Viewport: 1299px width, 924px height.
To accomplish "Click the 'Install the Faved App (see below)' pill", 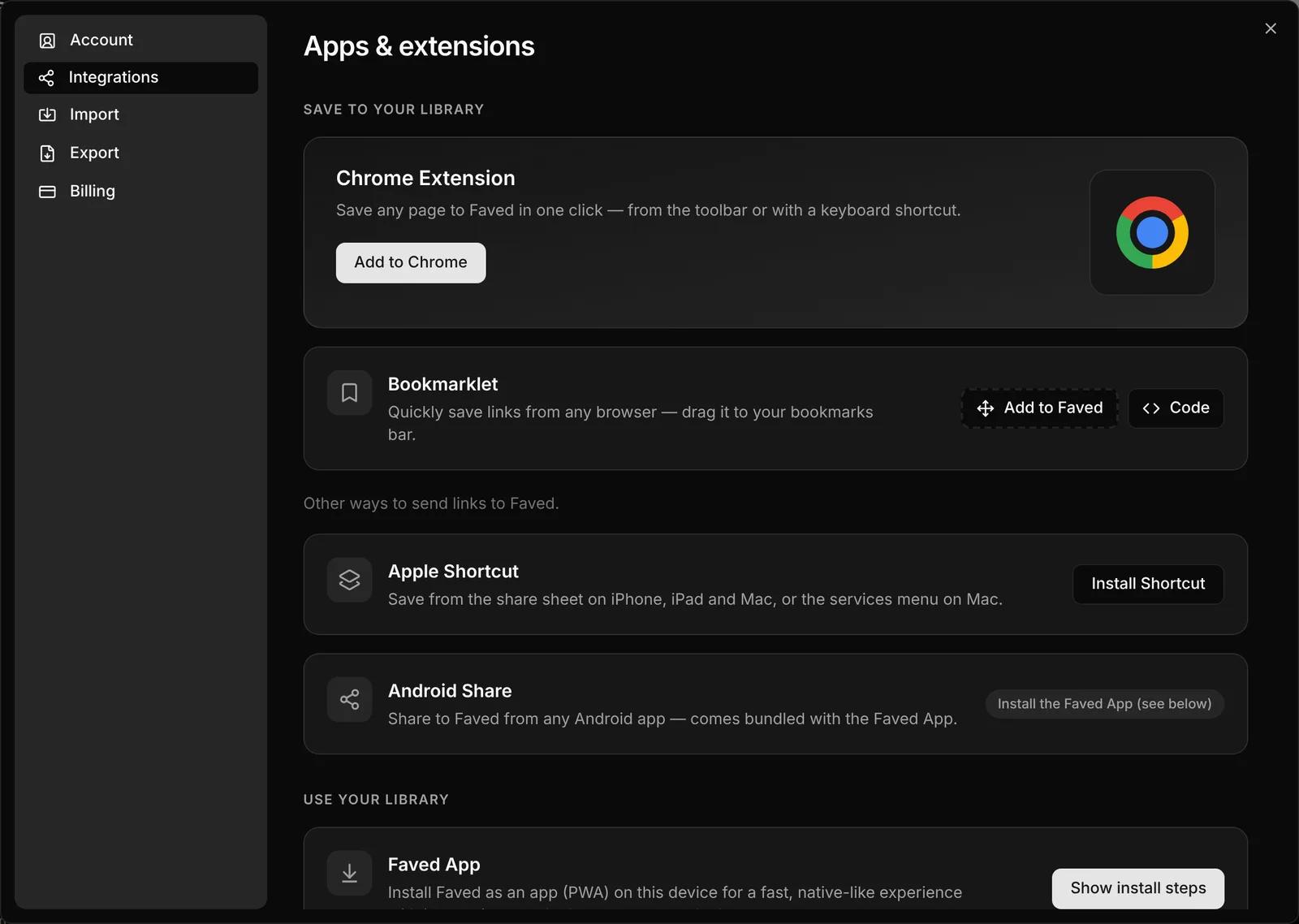I will 1104,704.
